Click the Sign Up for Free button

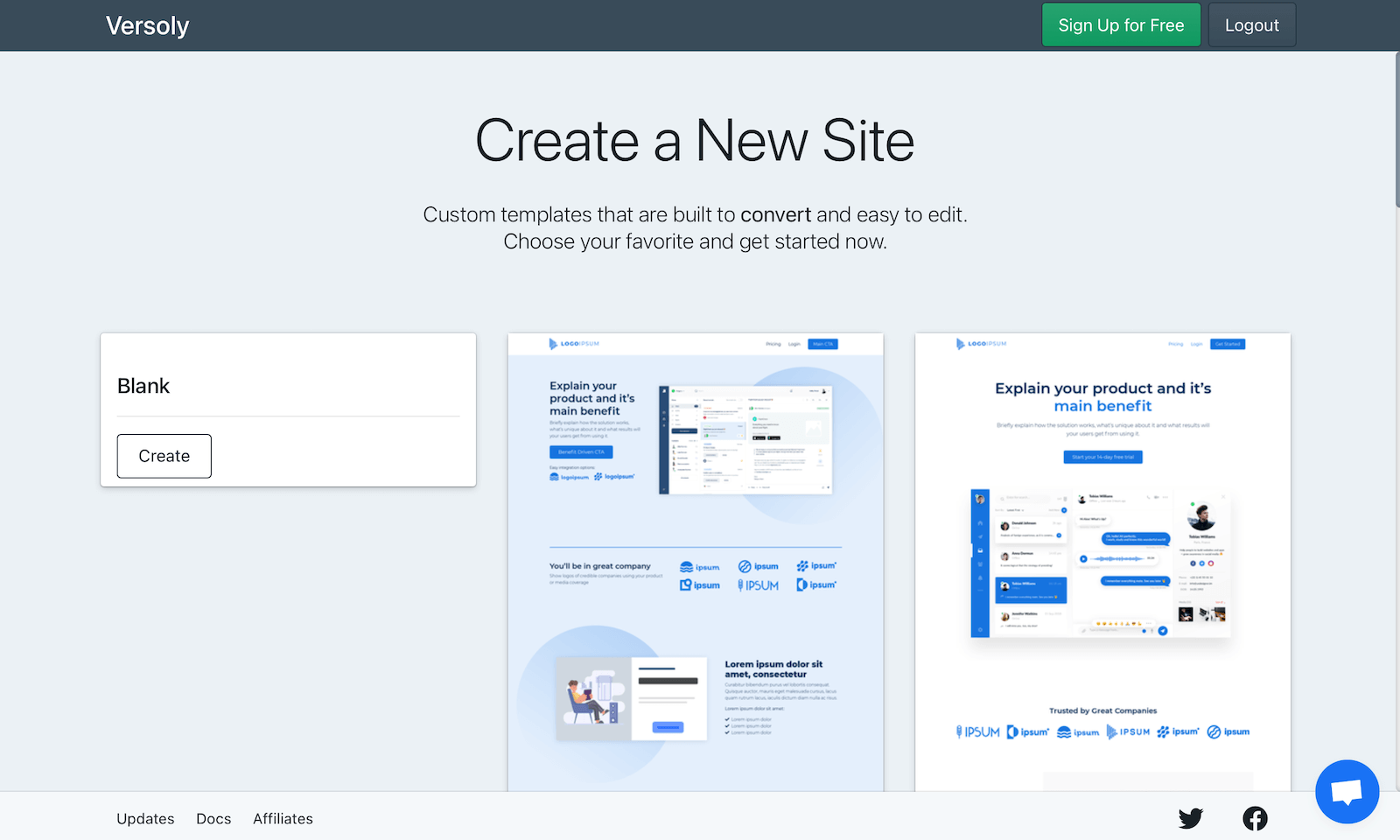(x=1121, y=25)
